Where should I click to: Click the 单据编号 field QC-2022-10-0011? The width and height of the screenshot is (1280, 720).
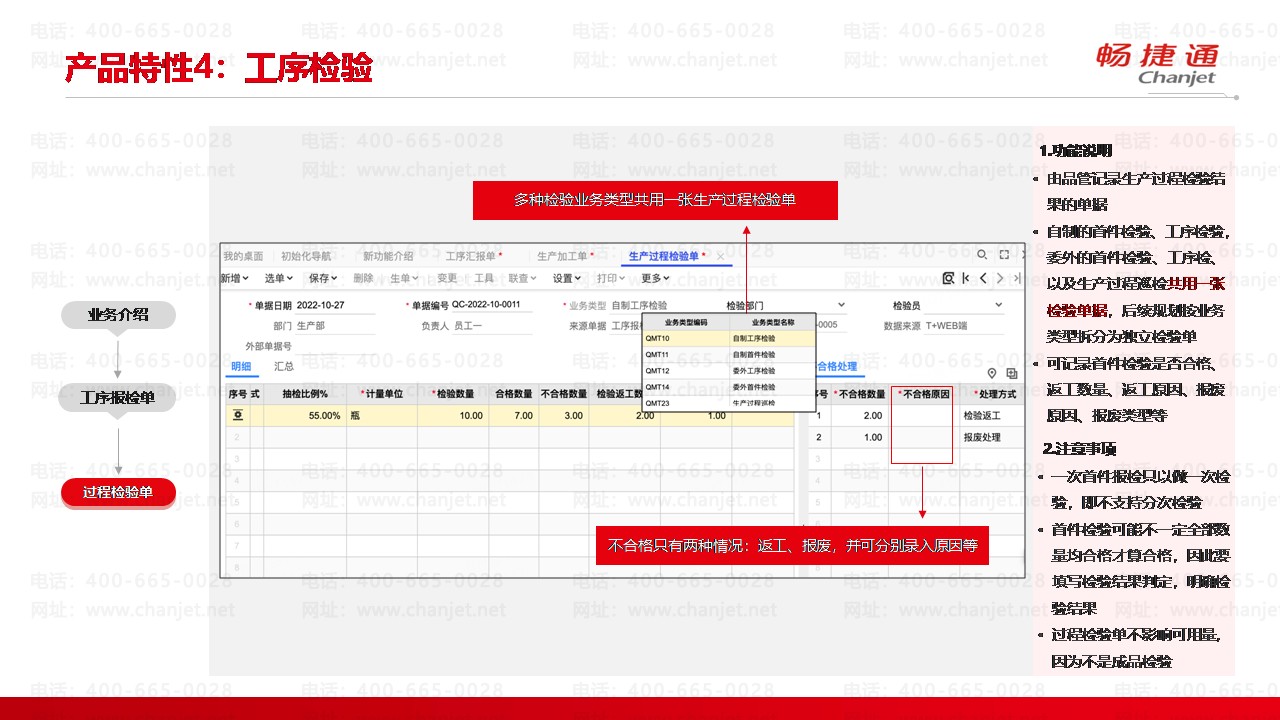coord(491,305)
